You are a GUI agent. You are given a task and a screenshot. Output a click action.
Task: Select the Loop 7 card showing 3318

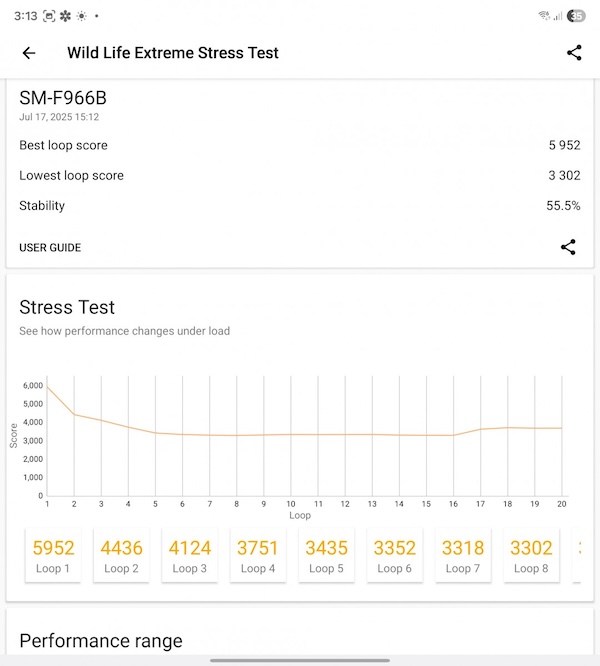coord(463,556)
